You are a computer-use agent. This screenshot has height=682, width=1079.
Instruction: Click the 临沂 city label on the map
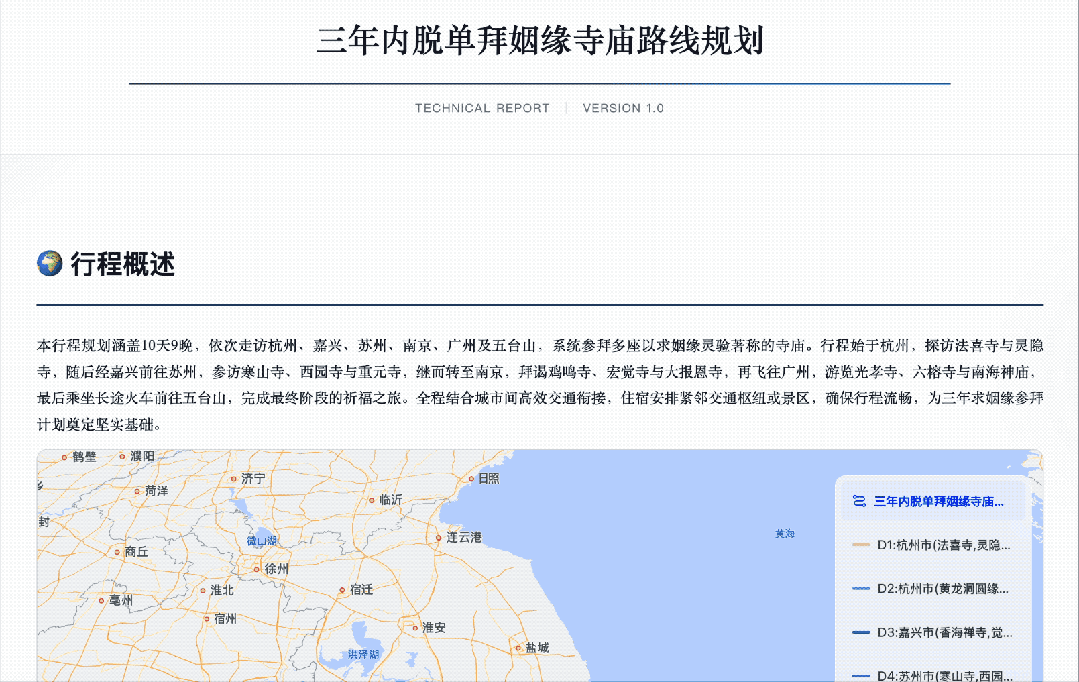coord(390,500)
